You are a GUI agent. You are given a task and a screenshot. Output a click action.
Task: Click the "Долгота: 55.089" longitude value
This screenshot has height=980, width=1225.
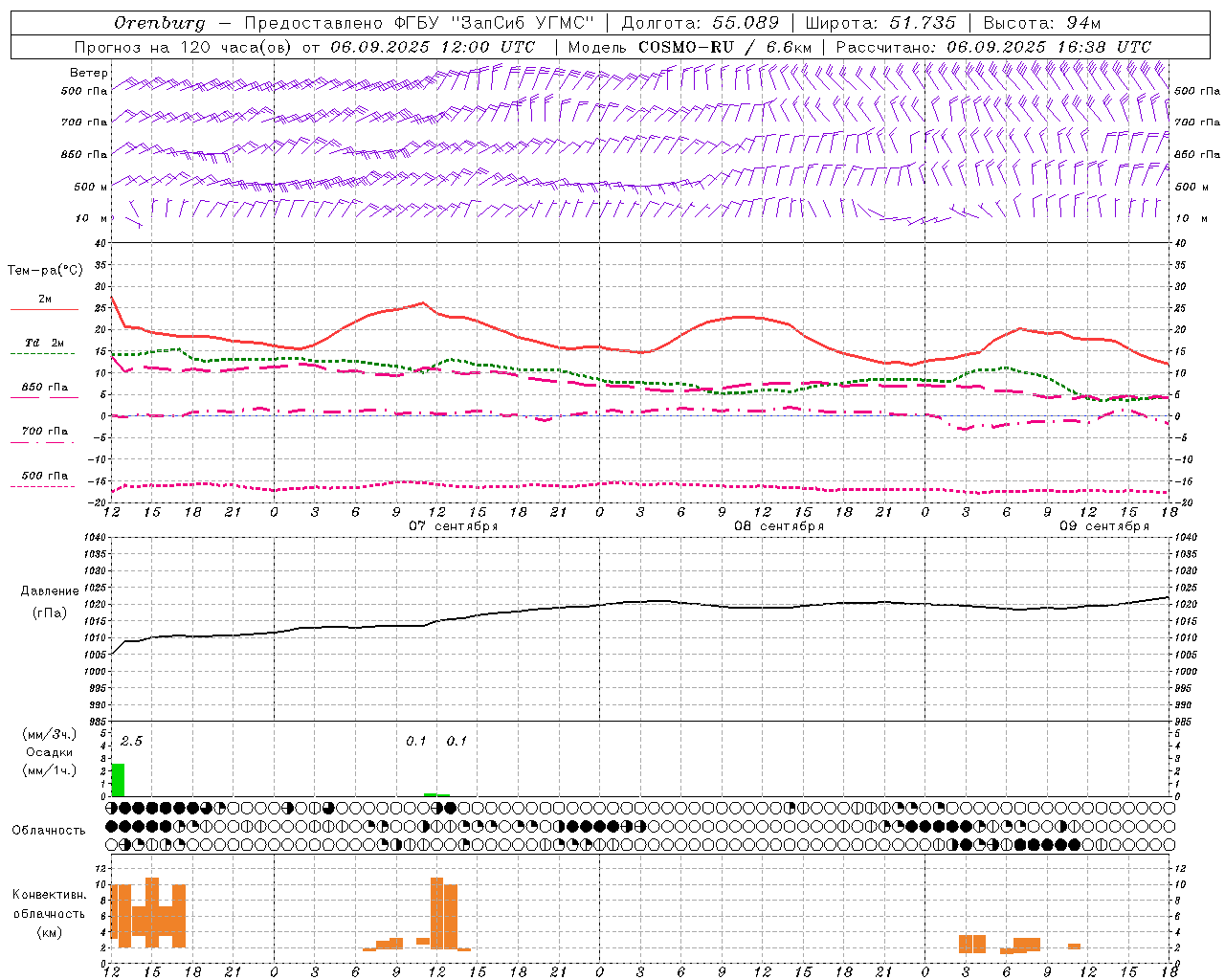pyautogui.click(x=701, y=23)
